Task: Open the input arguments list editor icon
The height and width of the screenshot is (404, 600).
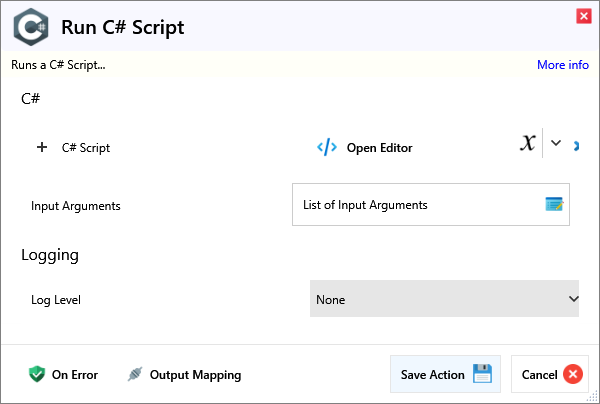Action: click(x=554, y=205)
